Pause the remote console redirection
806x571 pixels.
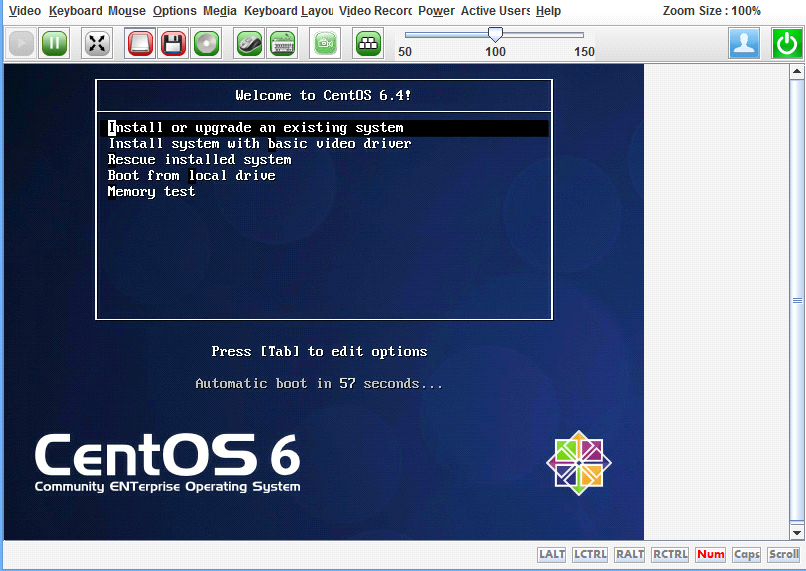pyautogui.click(x=54, y=44)
